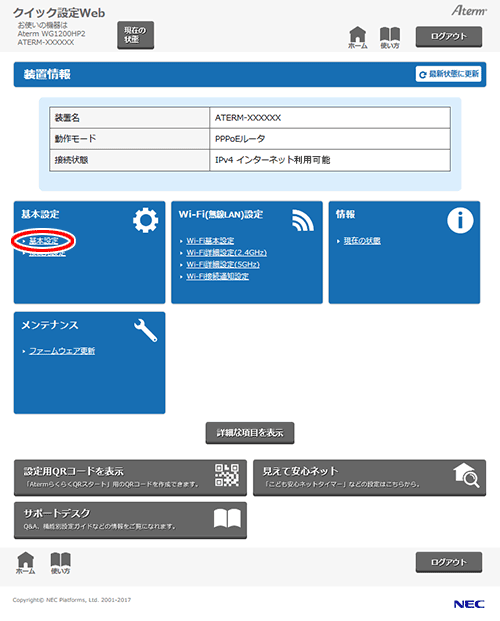Select IPv4 インターネット利用可能 status text
This screenshot has width=500, height=621.
[272, 160]
